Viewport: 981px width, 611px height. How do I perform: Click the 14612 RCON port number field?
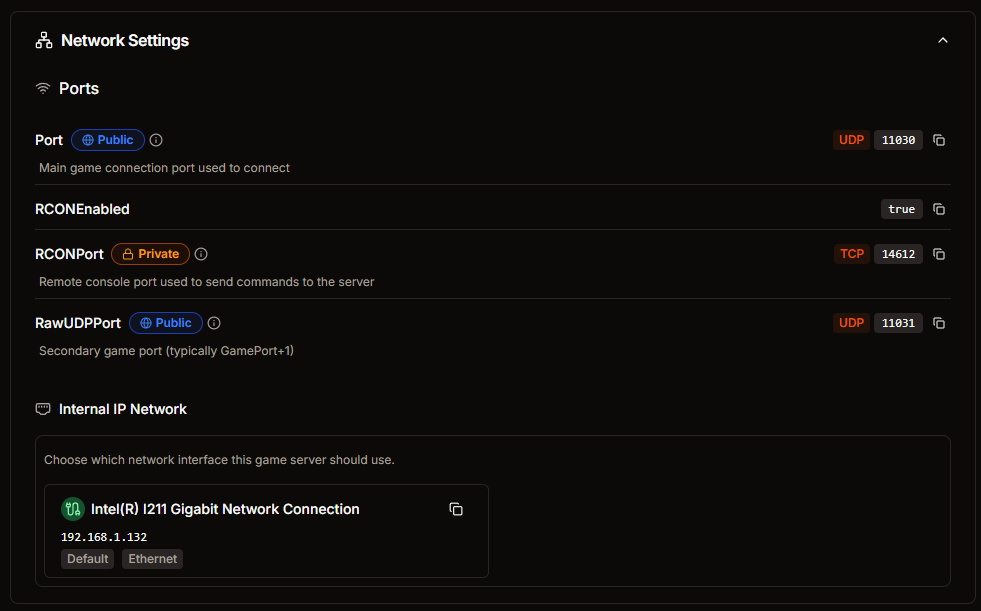898,254
